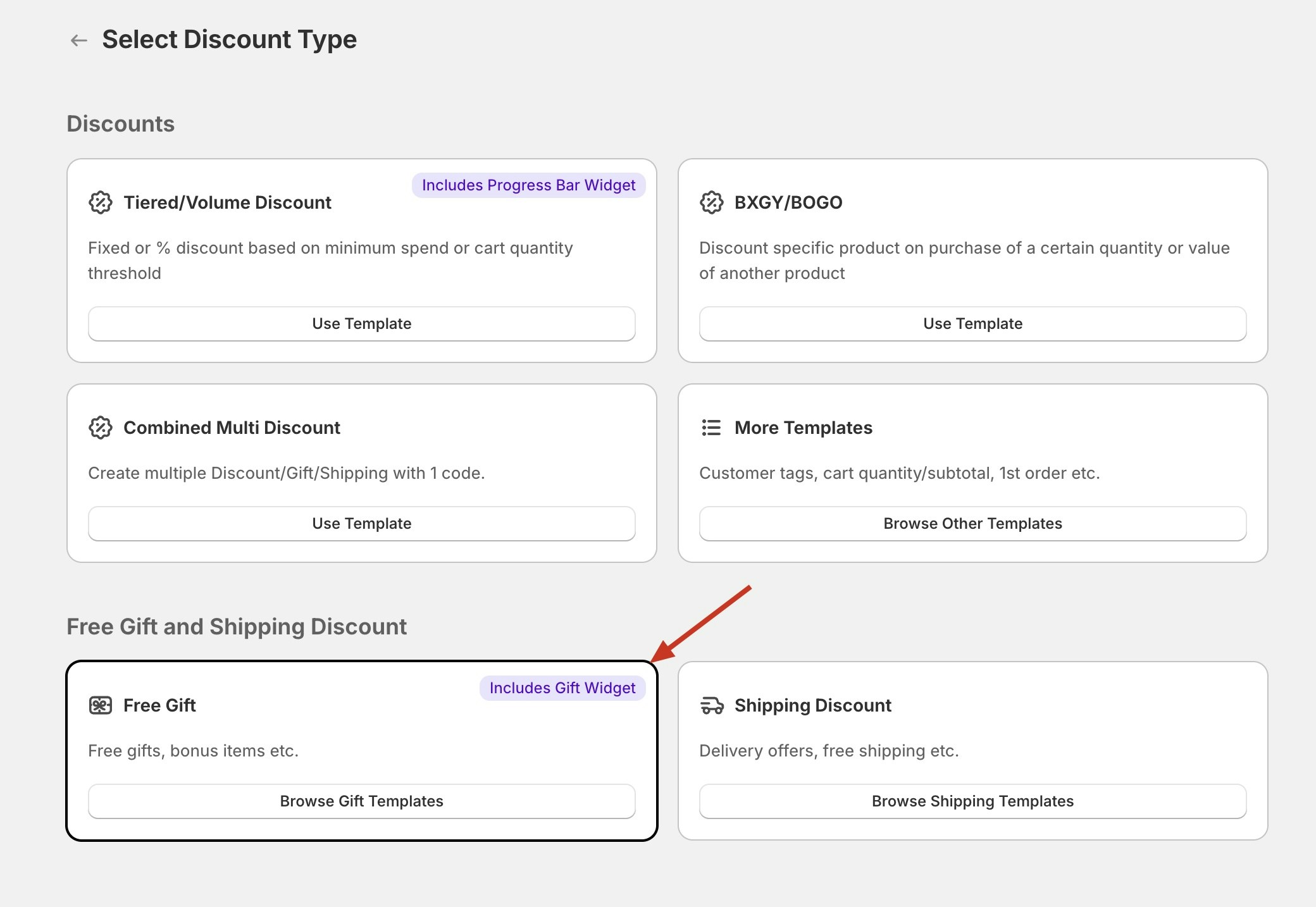Viewport: 1316px width, 907px height.
Task: Open Browse Gift Templates
Action: coord(361,801)
